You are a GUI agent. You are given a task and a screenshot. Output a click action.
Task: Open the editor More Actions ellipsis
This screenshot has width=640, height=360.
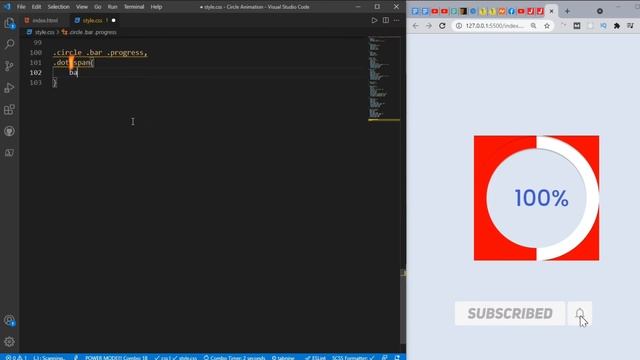(396, 20)
